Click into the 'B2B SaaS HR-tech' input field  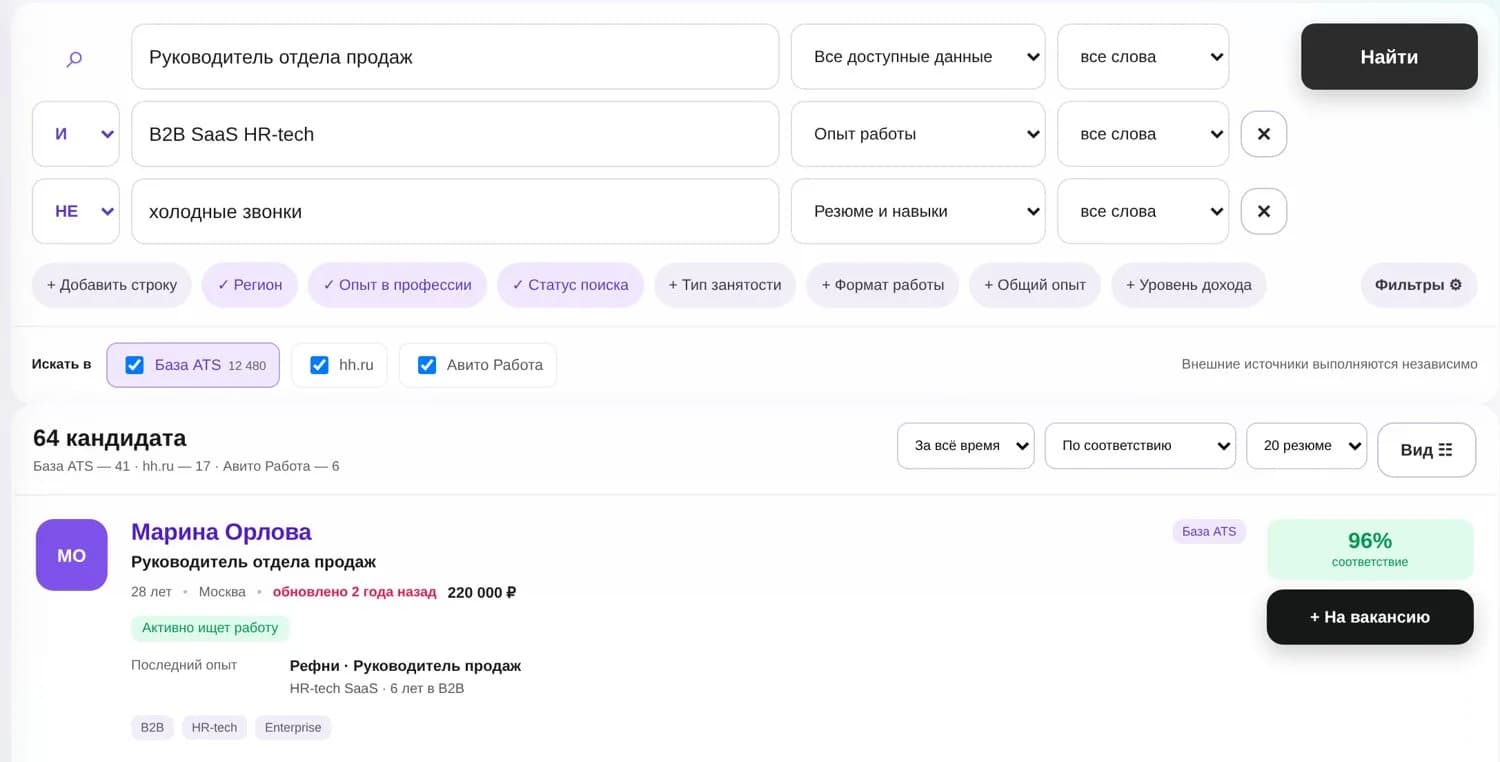click(455, 134)
